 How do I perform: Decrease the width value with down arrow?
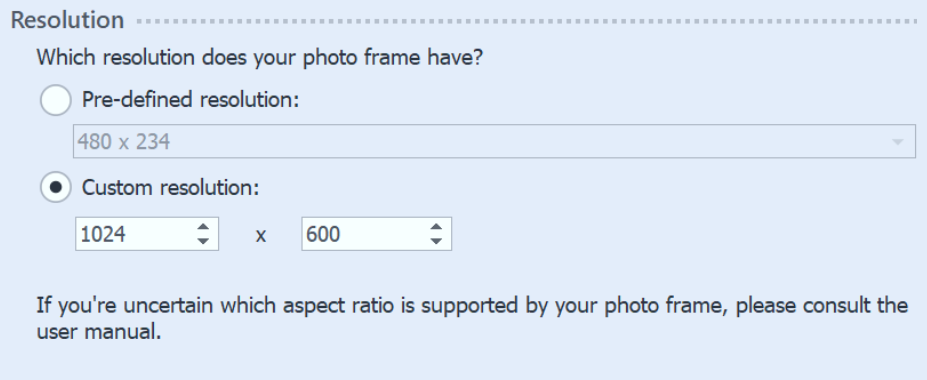coord(203,241)
